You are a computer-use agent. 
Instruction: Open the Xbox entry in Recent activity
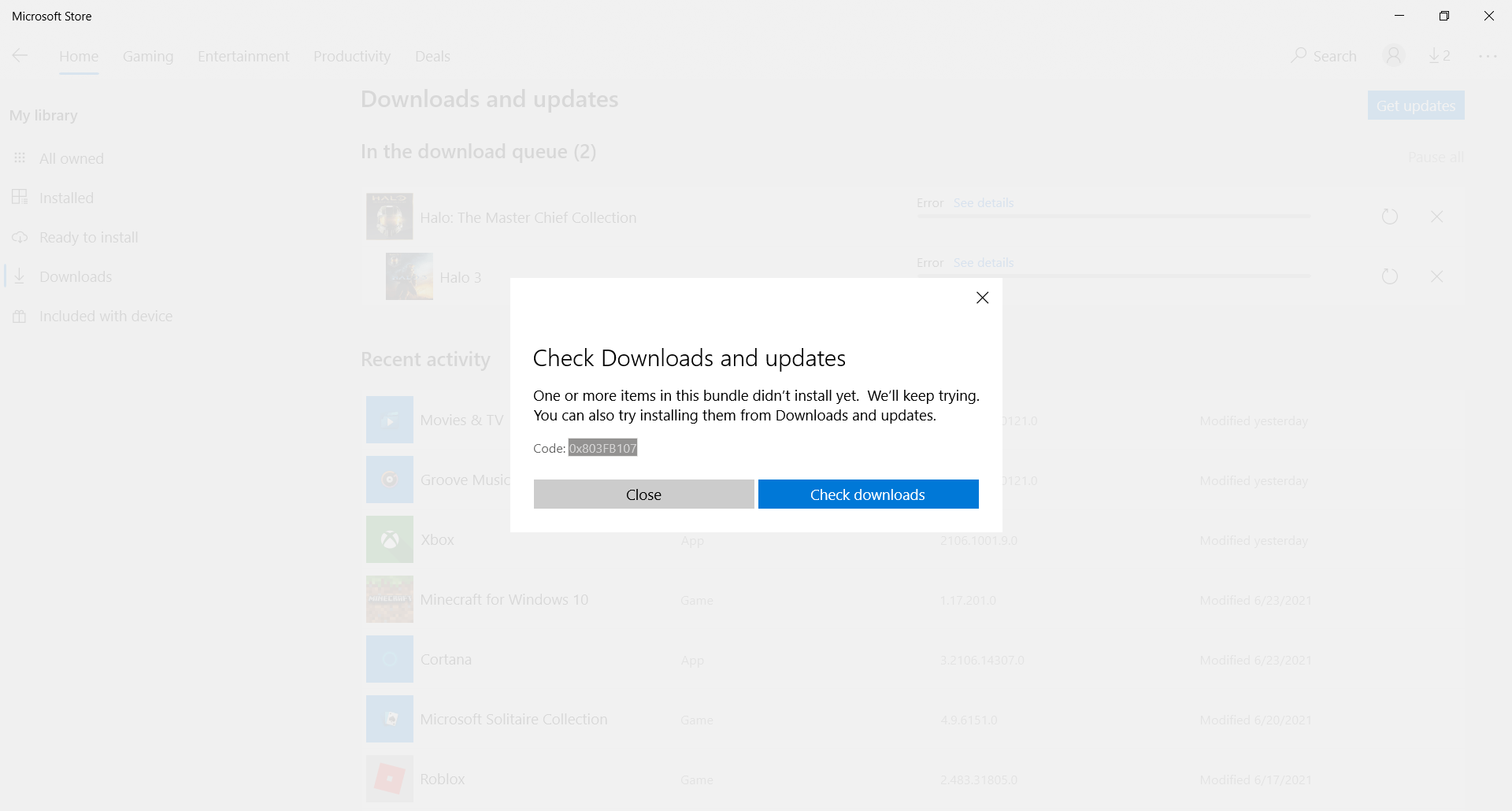pyautogui.click(x=913, y=539)
